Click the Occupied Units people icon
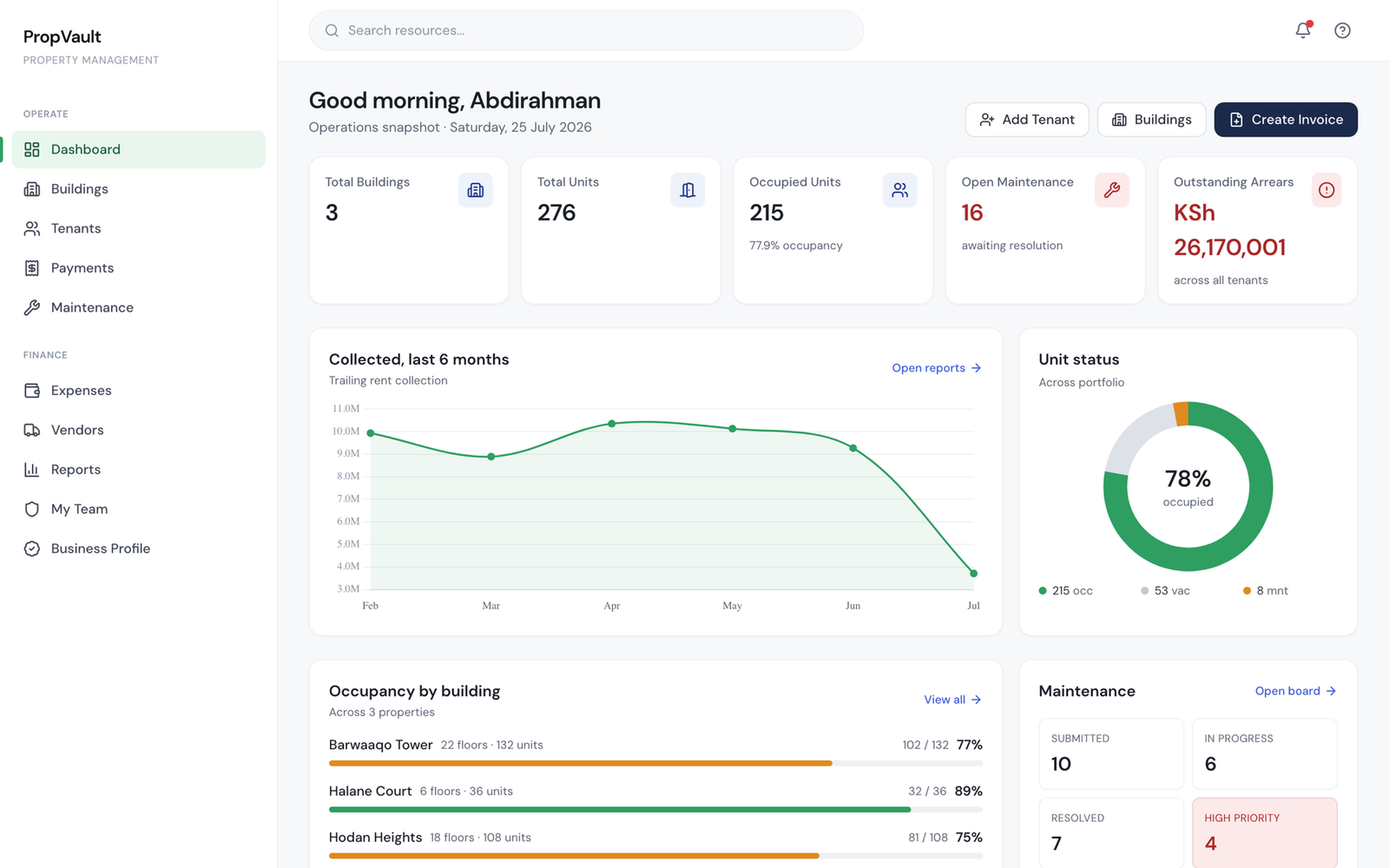The width and height of the screenshot is (1389, 868). pos(900,190)
